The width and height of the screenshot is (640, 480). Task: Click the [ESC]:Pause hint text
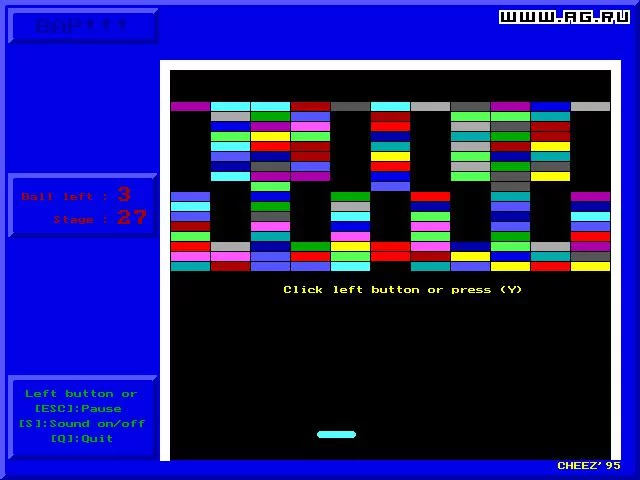(78, 409)
